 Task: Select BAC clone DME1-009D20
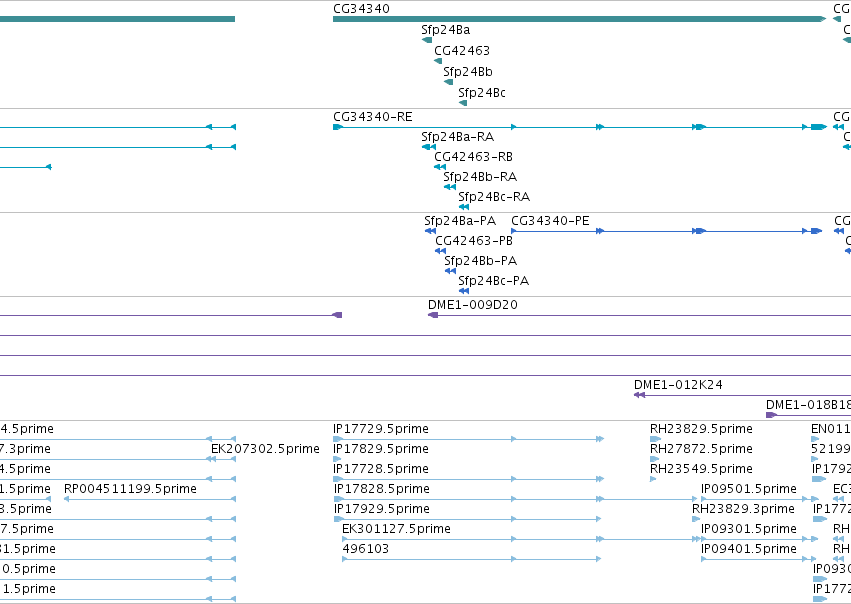(x=473, y=306)
